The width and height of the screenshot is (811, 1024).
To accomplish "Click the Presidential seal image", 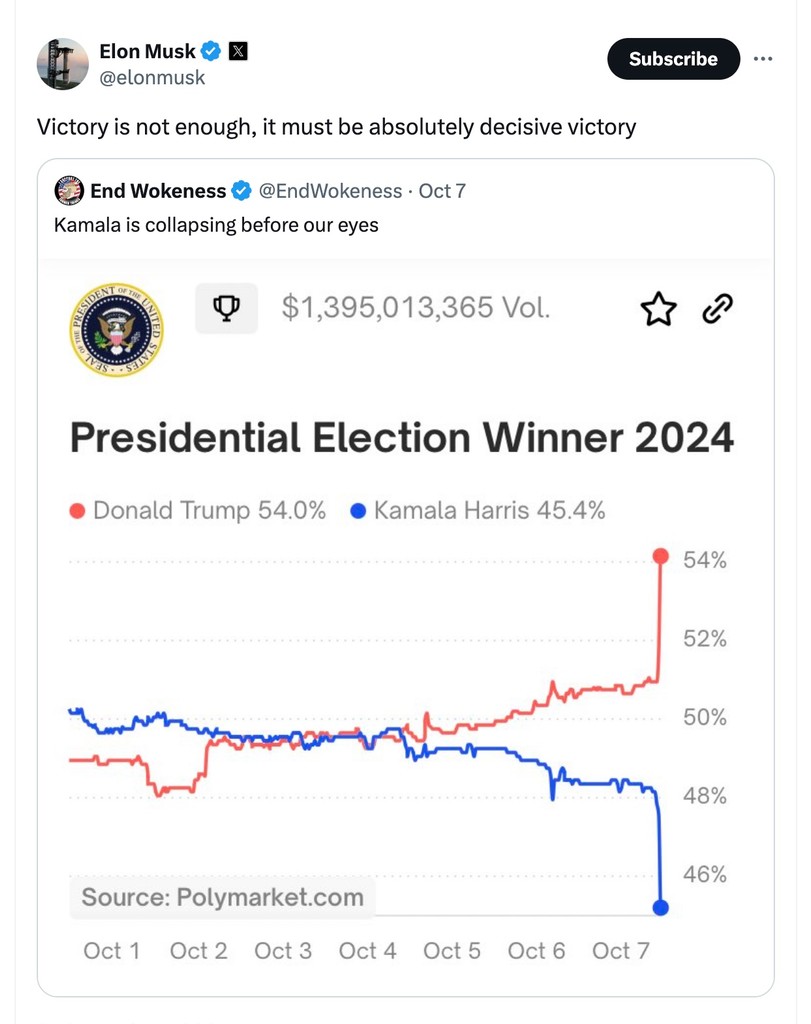I will (x=116, y=330).
